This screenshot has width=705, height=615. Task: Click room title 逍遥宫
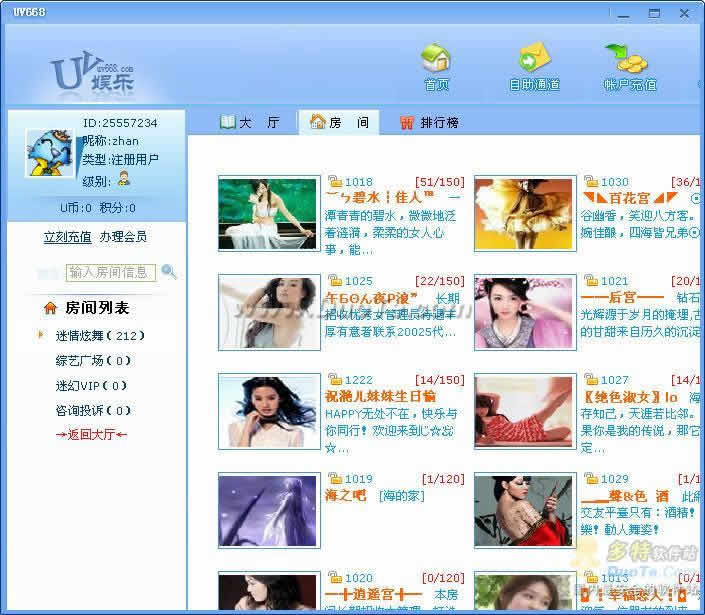pos(373,594)
